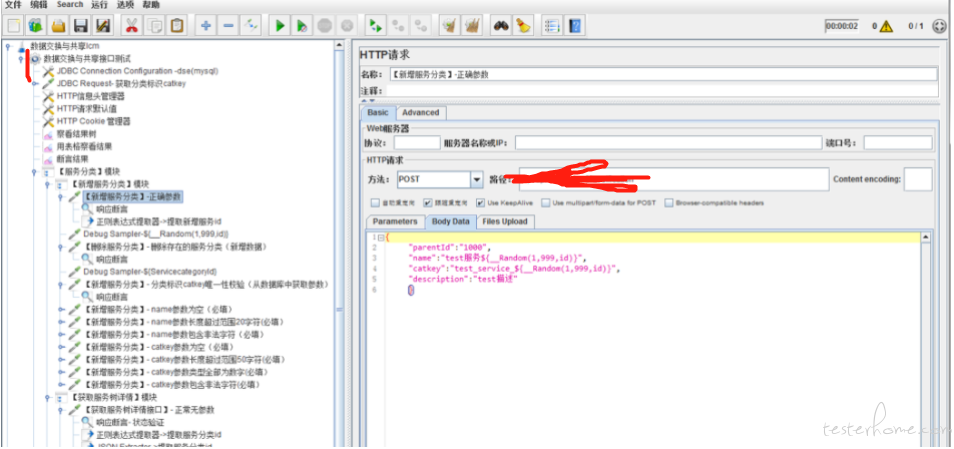Screen dimensions: 954x449
Task: Collapse all nodes with the minus icon
Action: [x=228, y=26]
